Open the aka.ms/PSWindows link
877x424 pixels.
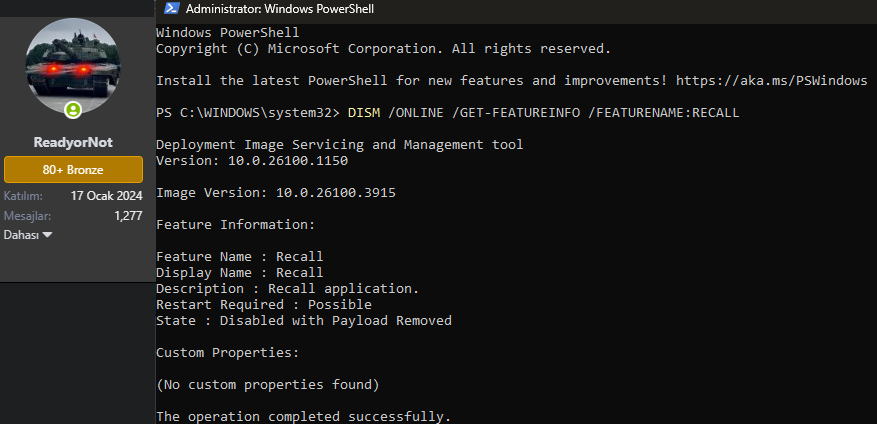(x=771, y=80)
